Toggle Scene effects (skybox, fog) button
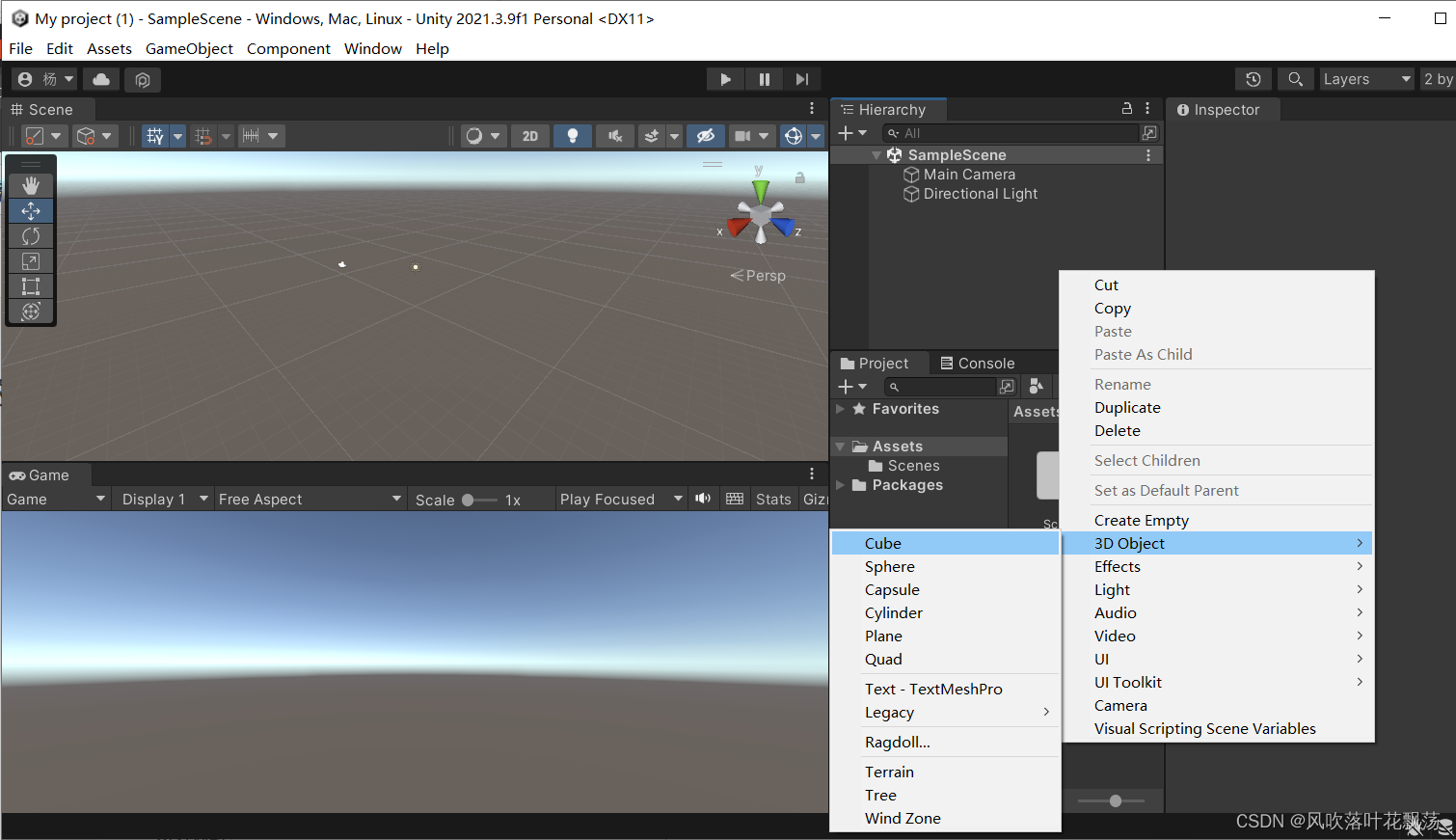The width and height of the screenshot is (1456, 840). pos(652,136)
